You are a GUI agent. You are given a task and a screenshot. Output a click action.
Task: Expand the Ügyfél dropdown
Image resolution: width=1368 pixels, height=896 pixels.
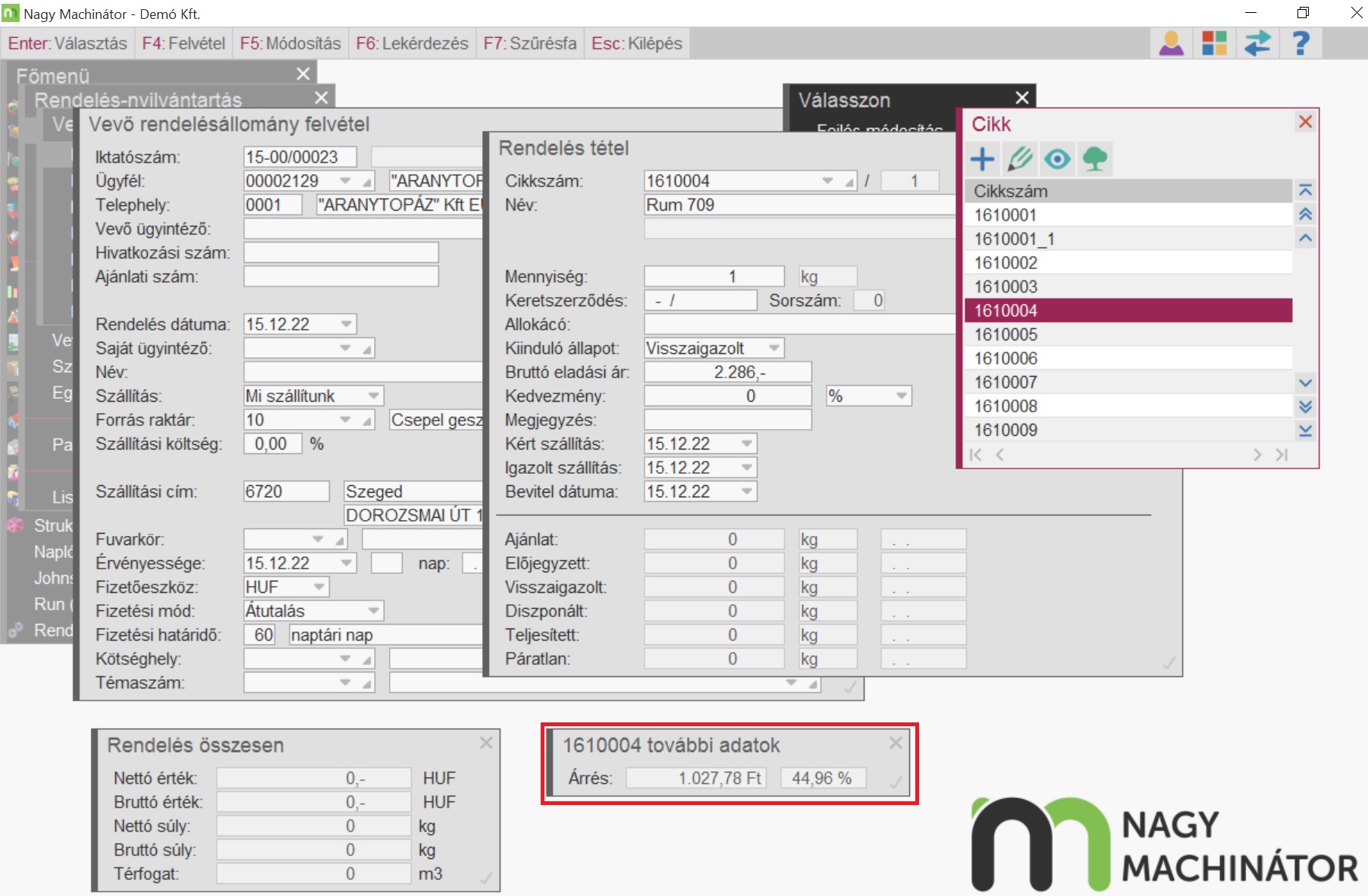pos(346,181)
